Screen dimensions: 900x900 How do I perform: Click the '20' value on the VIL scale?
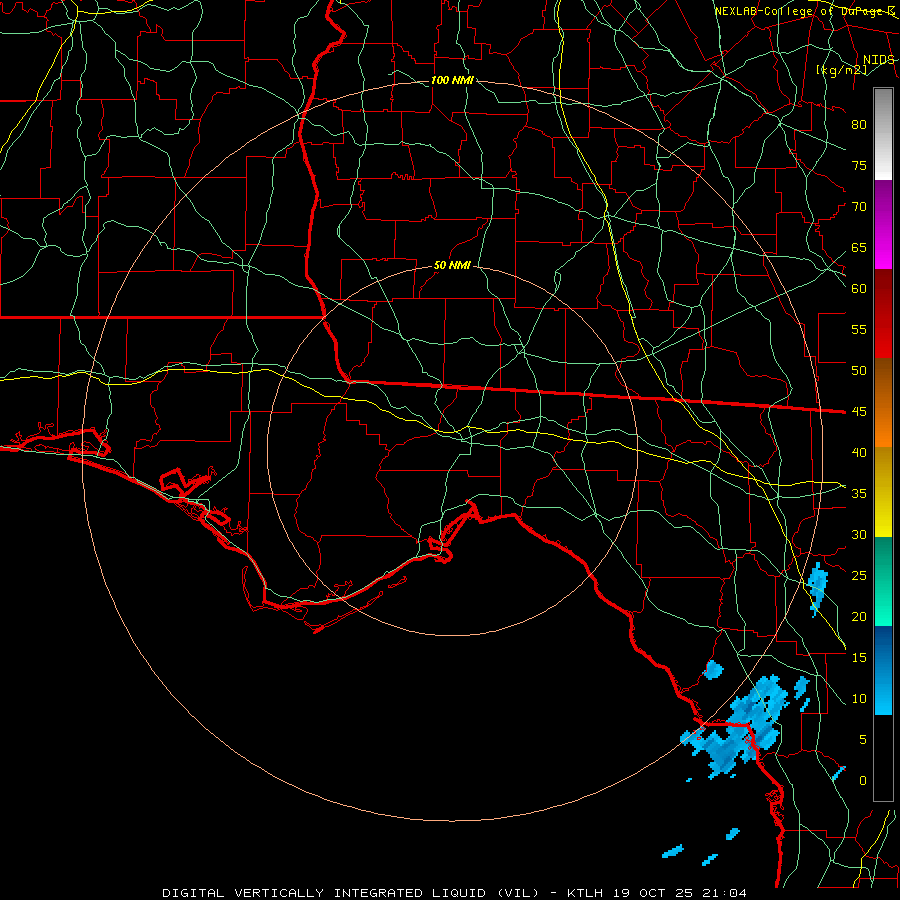(x=859, y=617)
